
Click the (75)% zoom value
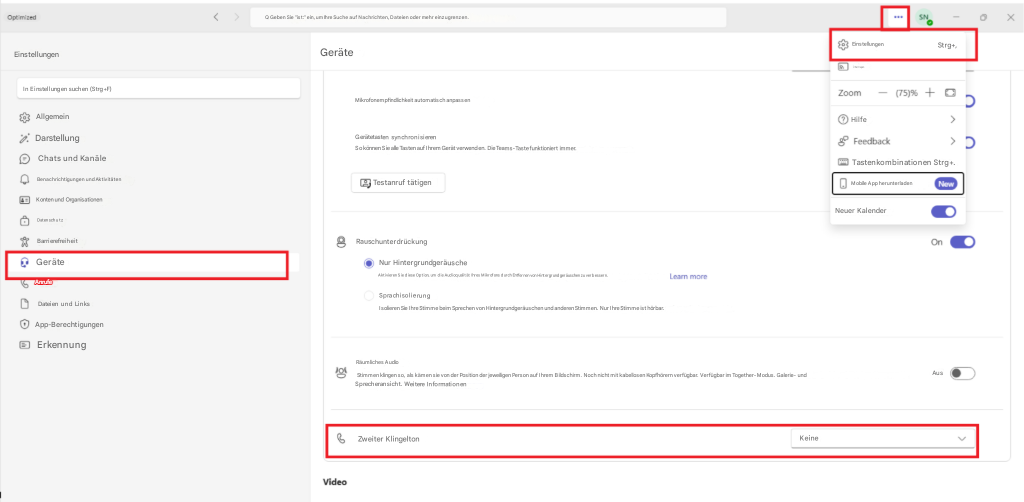(906, 93)
